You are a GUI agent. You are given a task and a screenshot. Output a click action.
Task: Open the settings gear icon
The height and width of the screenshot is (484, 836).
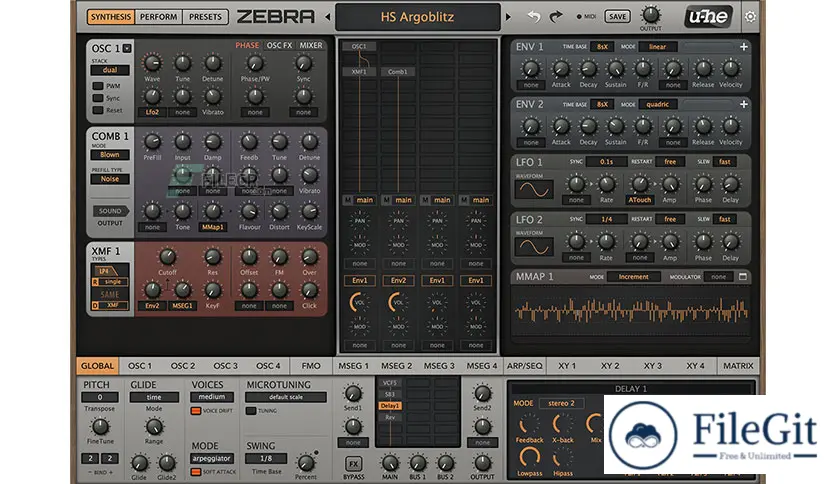coord(750,17)
